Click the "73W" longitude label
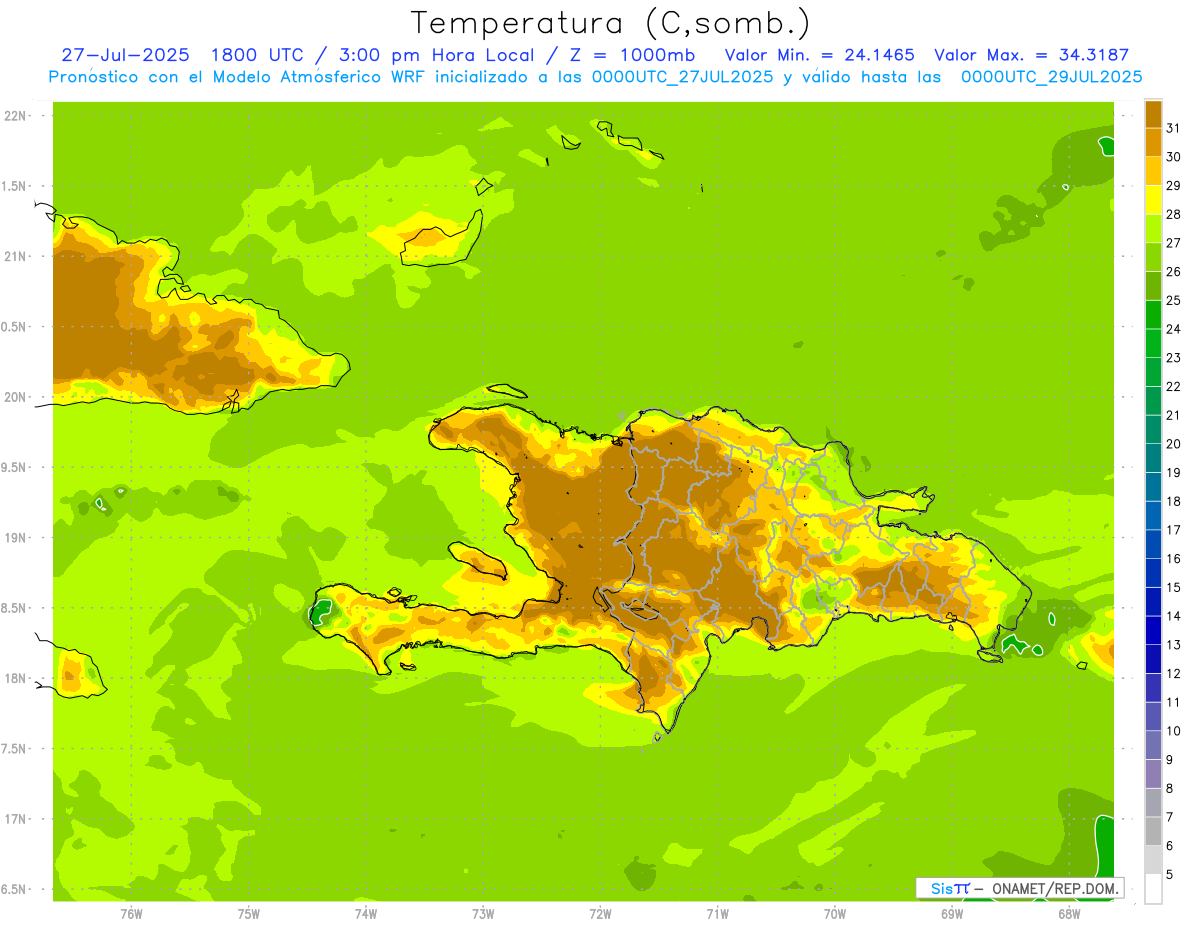Screen dimensions: 1200x927 coord(483,914)
